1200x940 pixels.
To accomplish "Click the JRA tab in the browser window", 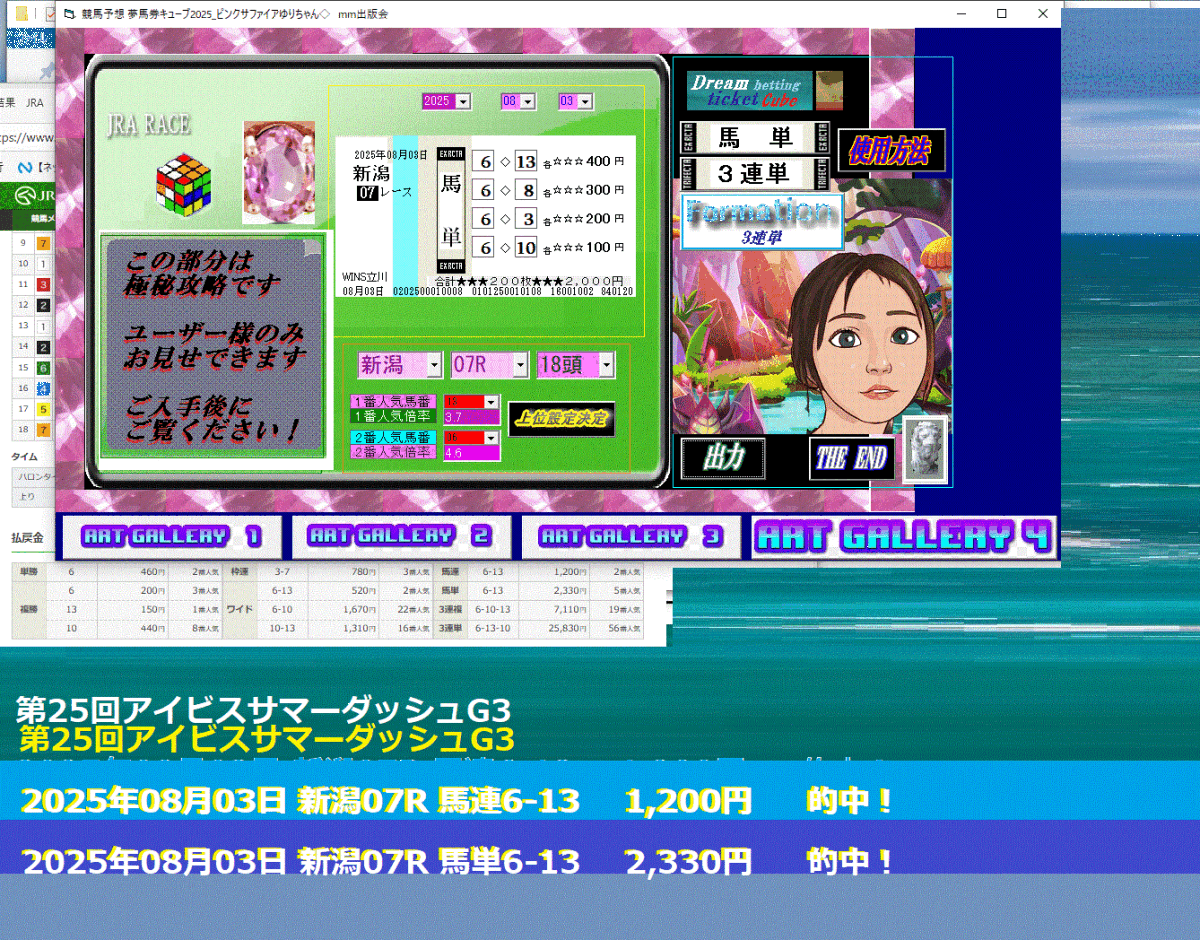I will pos(35,103).
